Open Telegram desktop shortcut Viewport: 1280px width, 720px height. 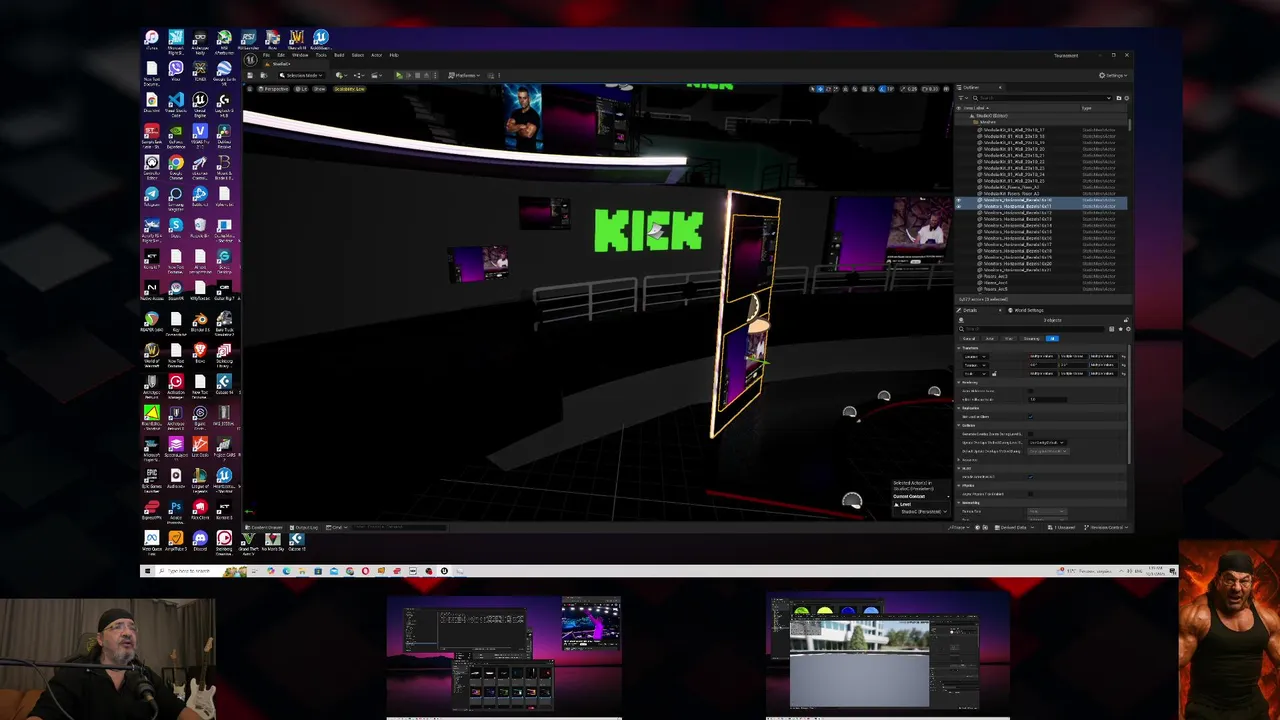coord(152,195)
